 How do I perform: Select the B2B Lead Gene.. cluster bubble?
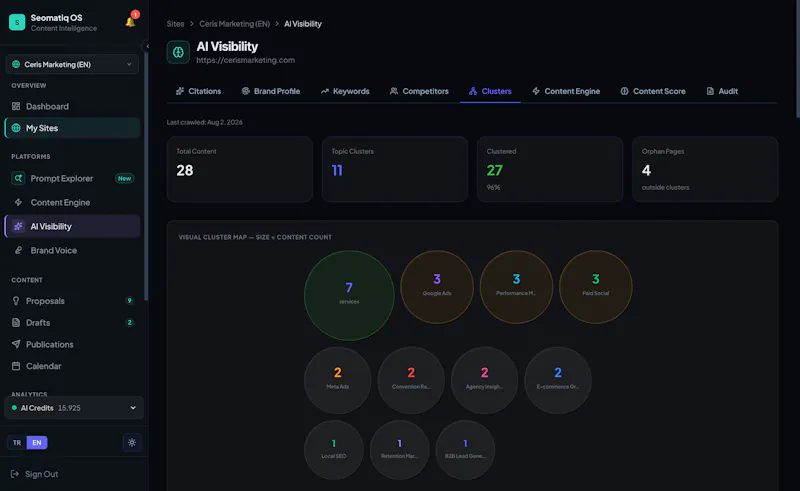465,450
